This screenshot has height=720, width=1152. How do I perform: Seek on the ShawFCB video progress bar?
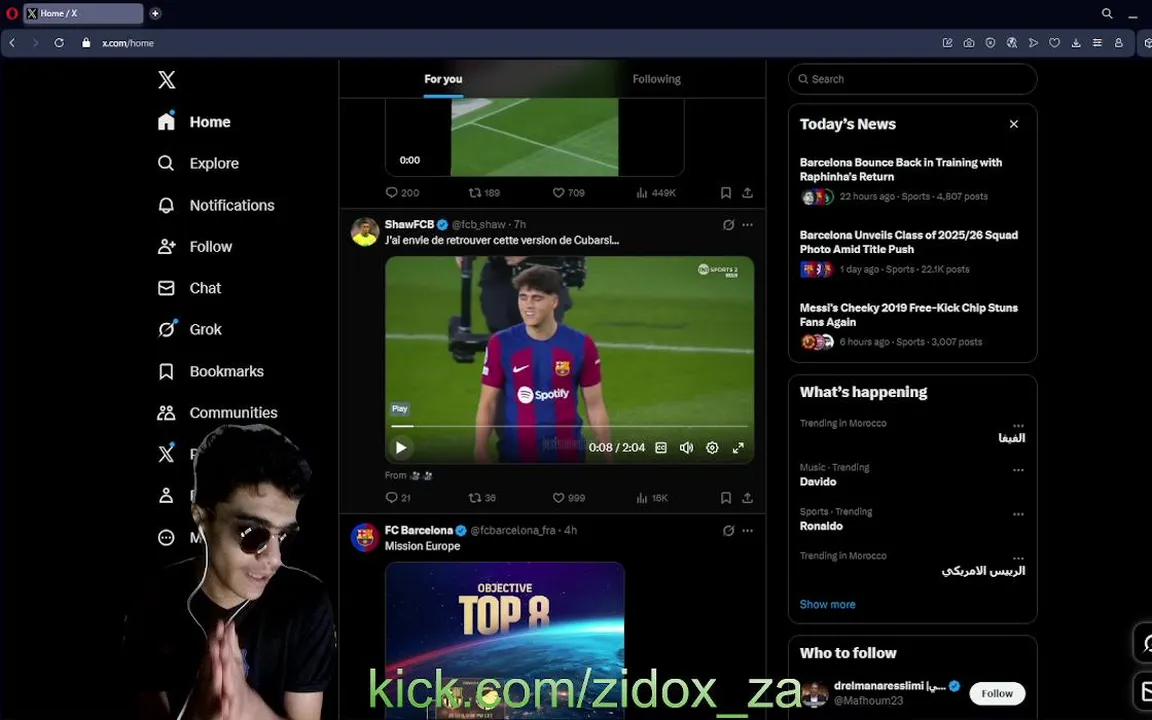click(x=569, y=426)
